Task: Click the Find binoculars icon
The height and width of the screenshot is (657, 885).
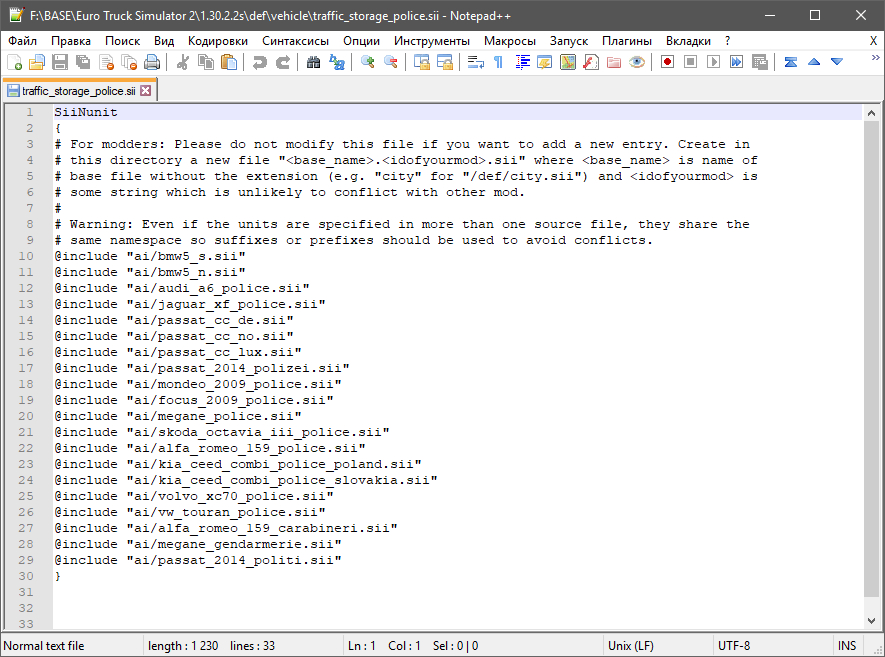Action: [x=314, y=62]
